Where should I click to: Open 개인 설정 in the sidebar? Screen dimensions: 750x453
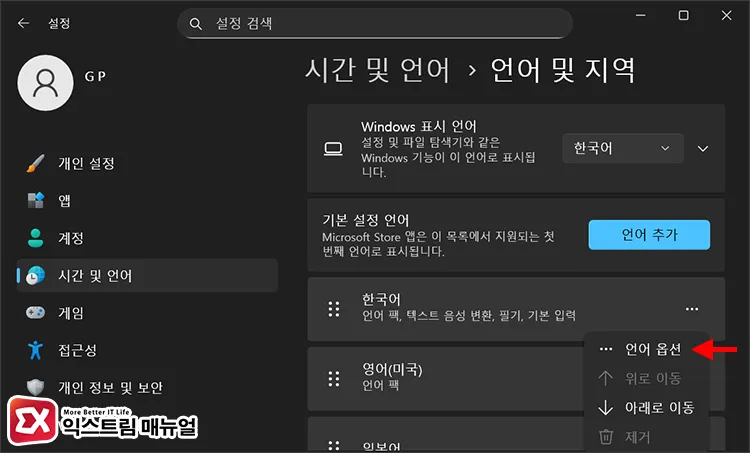(x=147, y=163)
